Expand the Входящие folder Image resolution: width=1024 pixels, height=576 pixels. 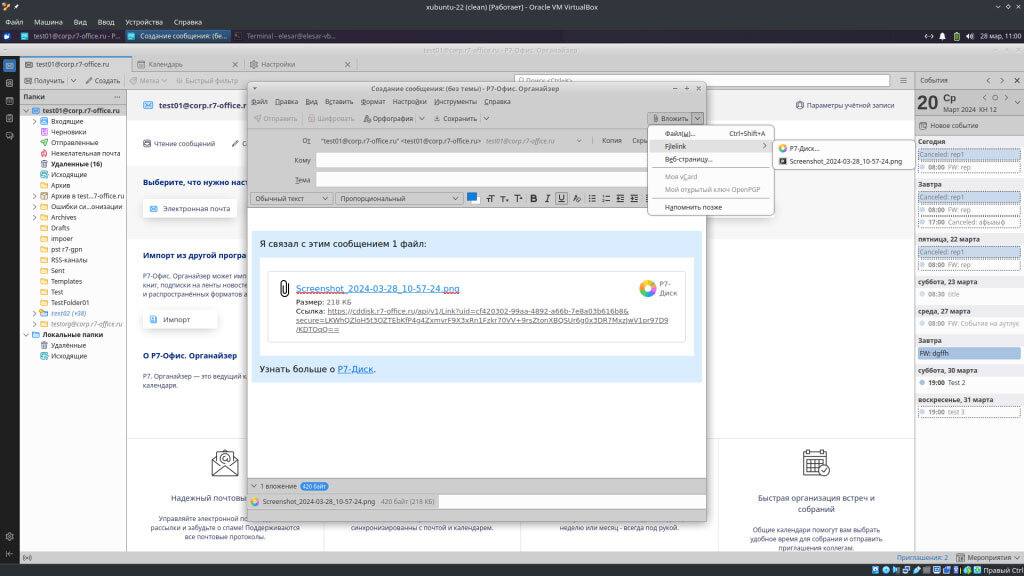(35, 121)
